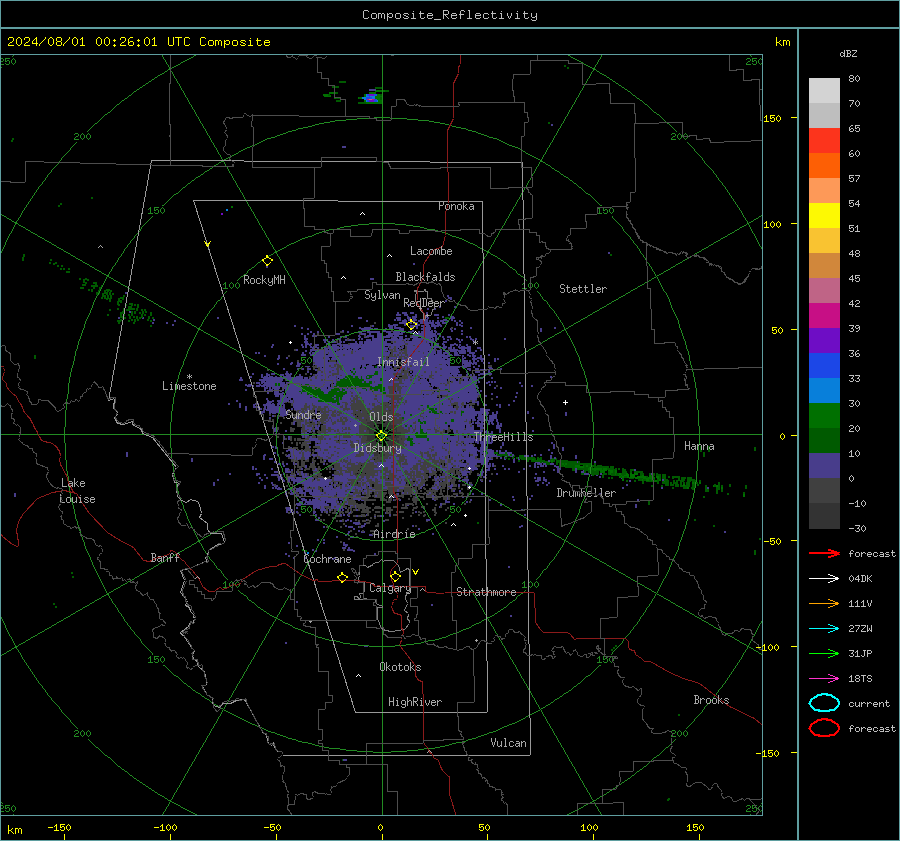Click the Sylvan label on map
This screenshot has height=841, width=900.
pos(382,295)
